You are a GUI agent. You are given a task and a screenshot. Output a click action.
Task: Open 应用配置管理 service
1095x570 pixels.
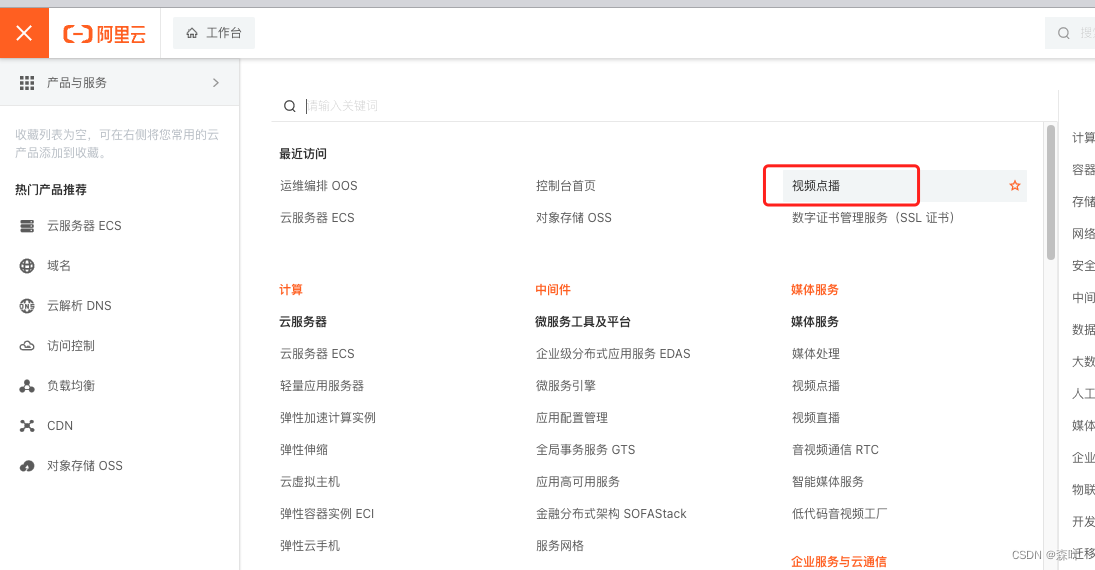[571, 418]
